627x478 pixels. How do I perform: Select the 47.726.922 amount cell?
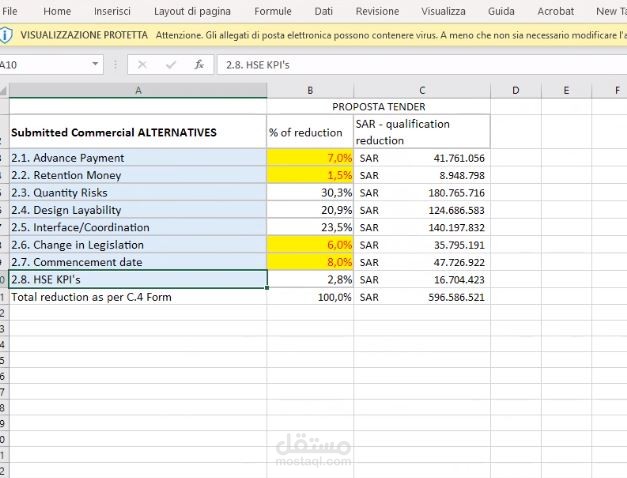click(x=422, y=262)
